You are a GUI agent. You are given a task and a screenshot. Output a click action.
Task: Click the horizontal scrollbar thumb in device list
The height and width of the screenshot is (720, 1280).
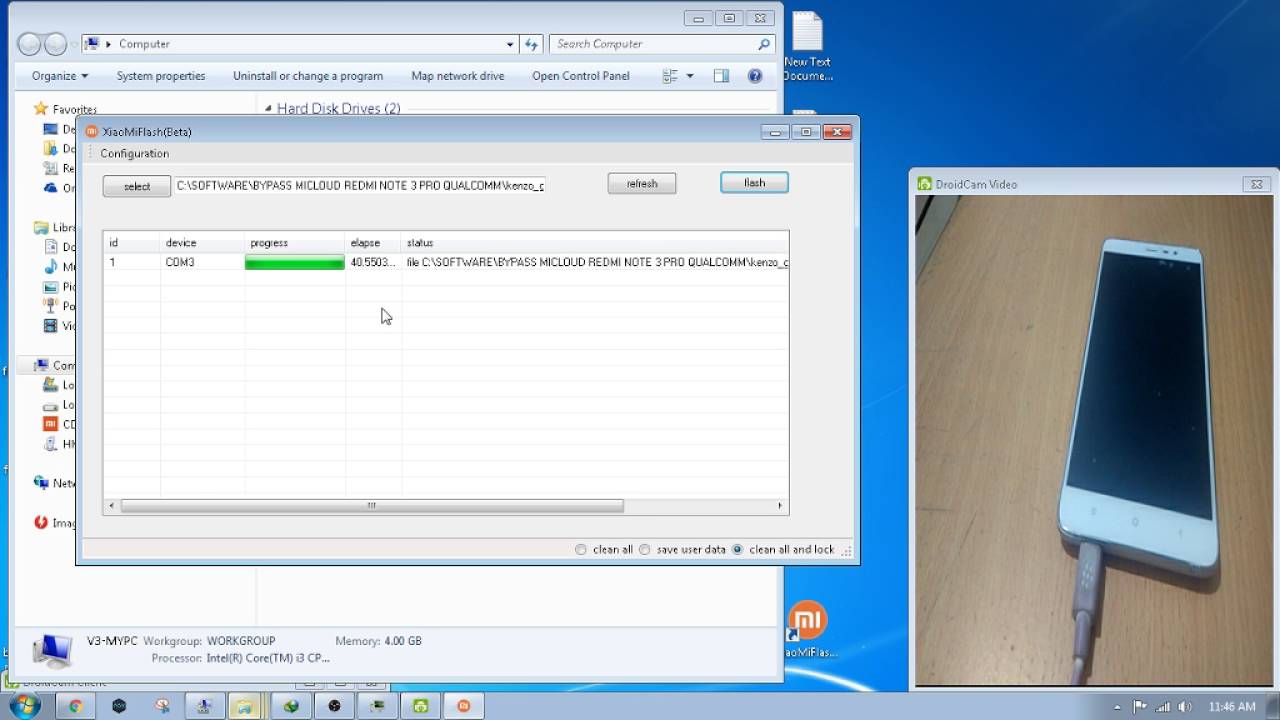[x=372, y=506]
